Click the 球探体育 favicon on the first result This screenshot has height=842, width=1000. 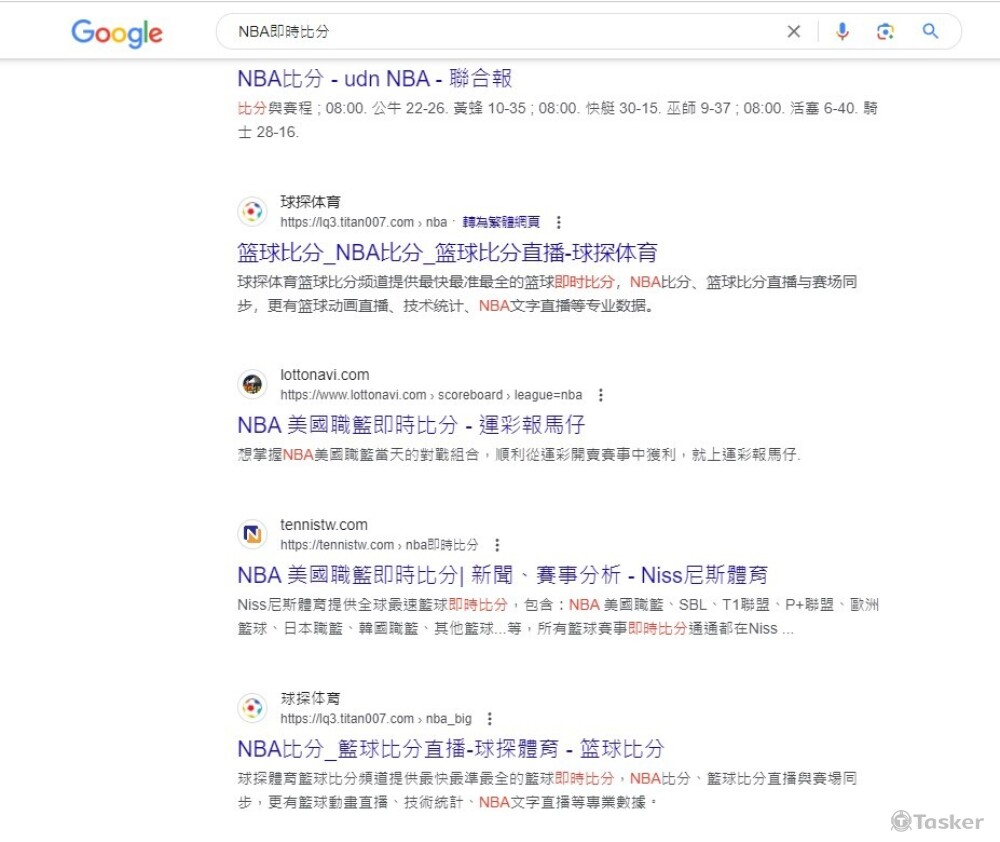click(252, 211)
